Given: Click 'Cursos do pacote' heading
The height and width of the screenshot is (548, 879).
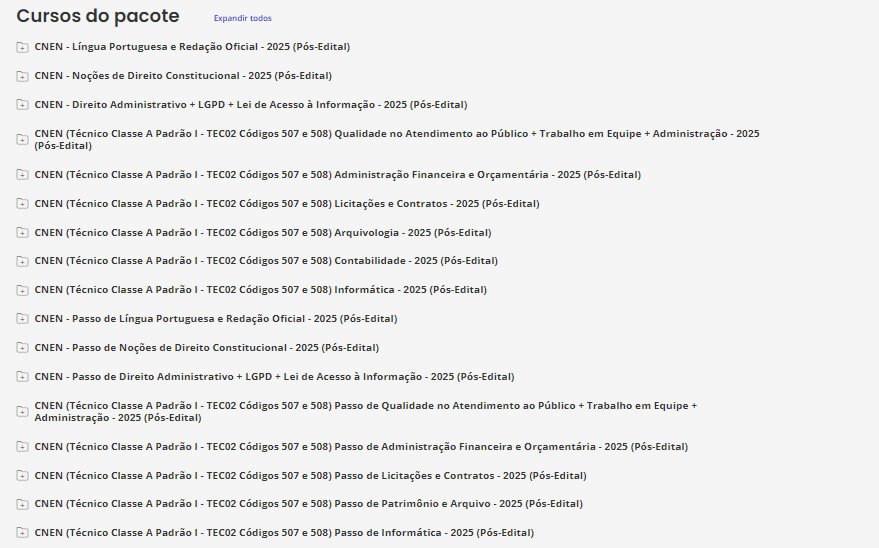Looking at the screenshot, I should tap(98, 16).
